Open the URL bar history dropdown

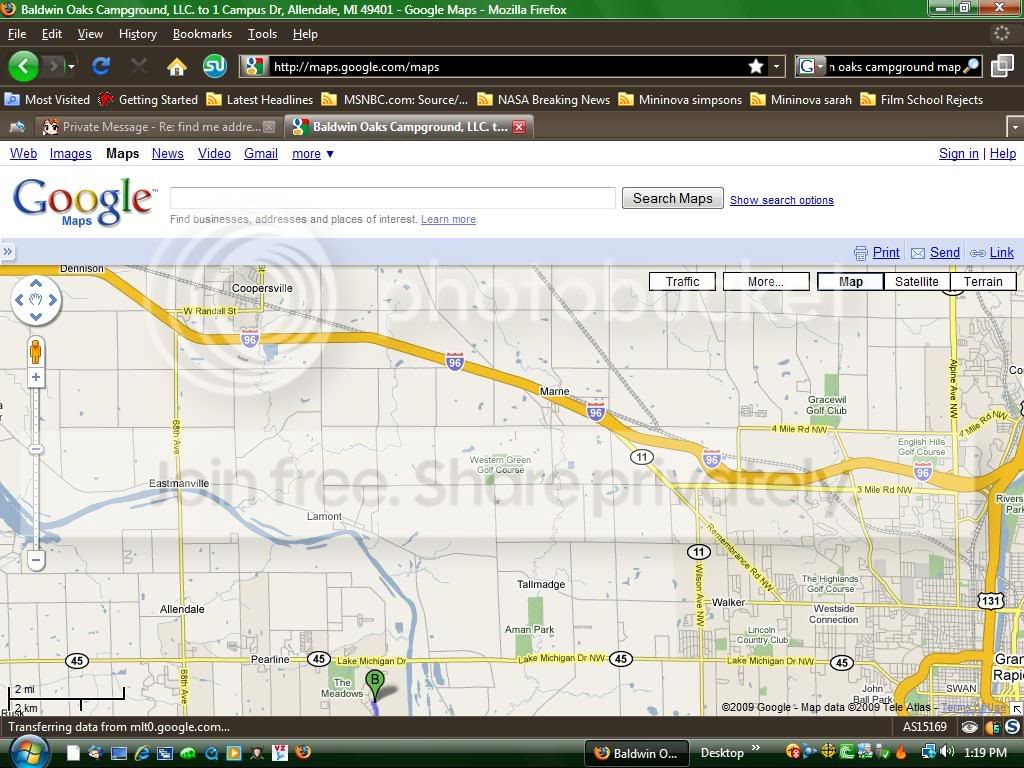click(x=776, y=66)
